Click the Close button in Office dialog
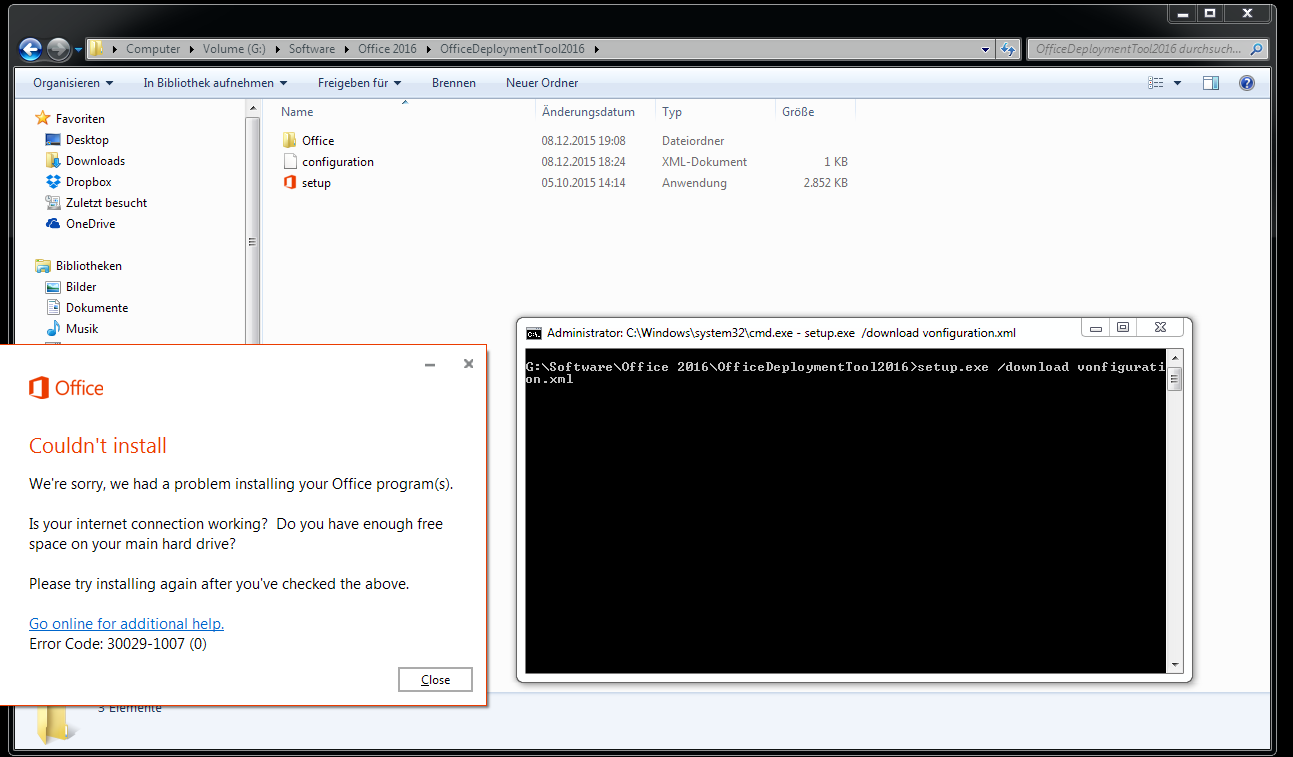The height and width of the screenshot is (757, 1293). (x=435, y=680)
